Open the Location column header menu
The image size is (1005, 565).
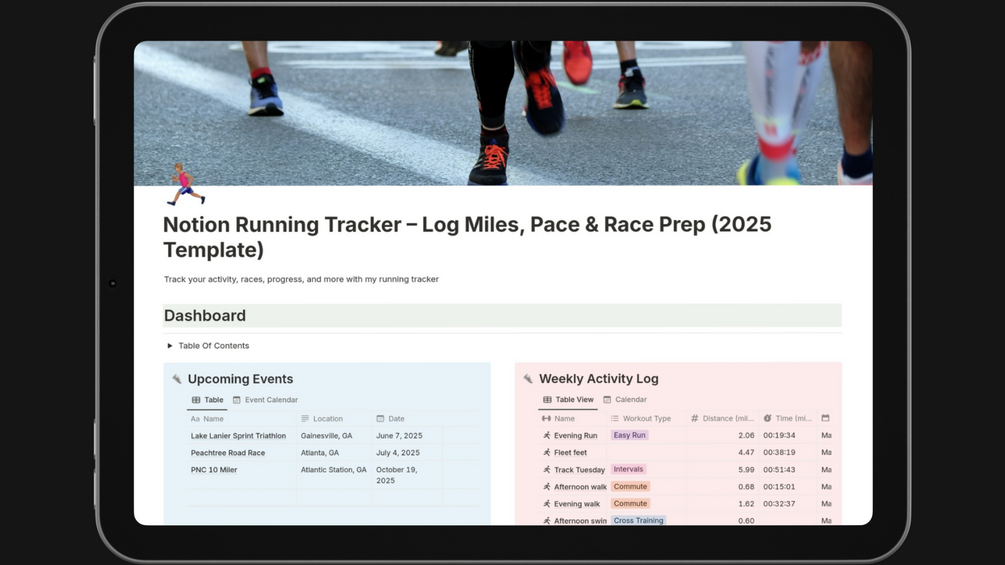[334, 419]
